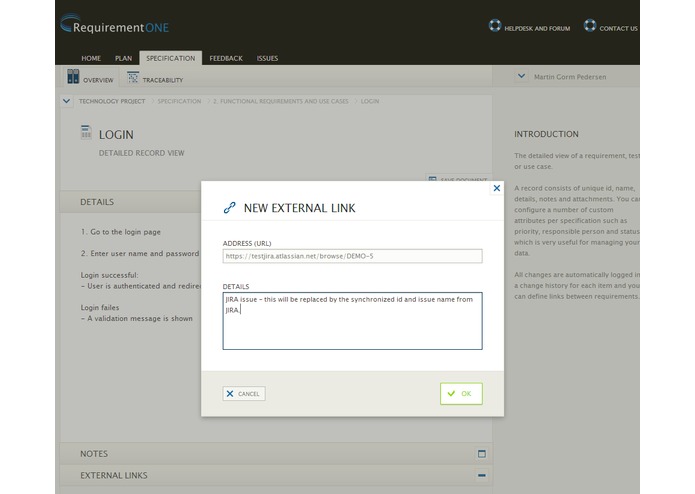
Task: Open the Feedback tab
Action: point(226,58)
